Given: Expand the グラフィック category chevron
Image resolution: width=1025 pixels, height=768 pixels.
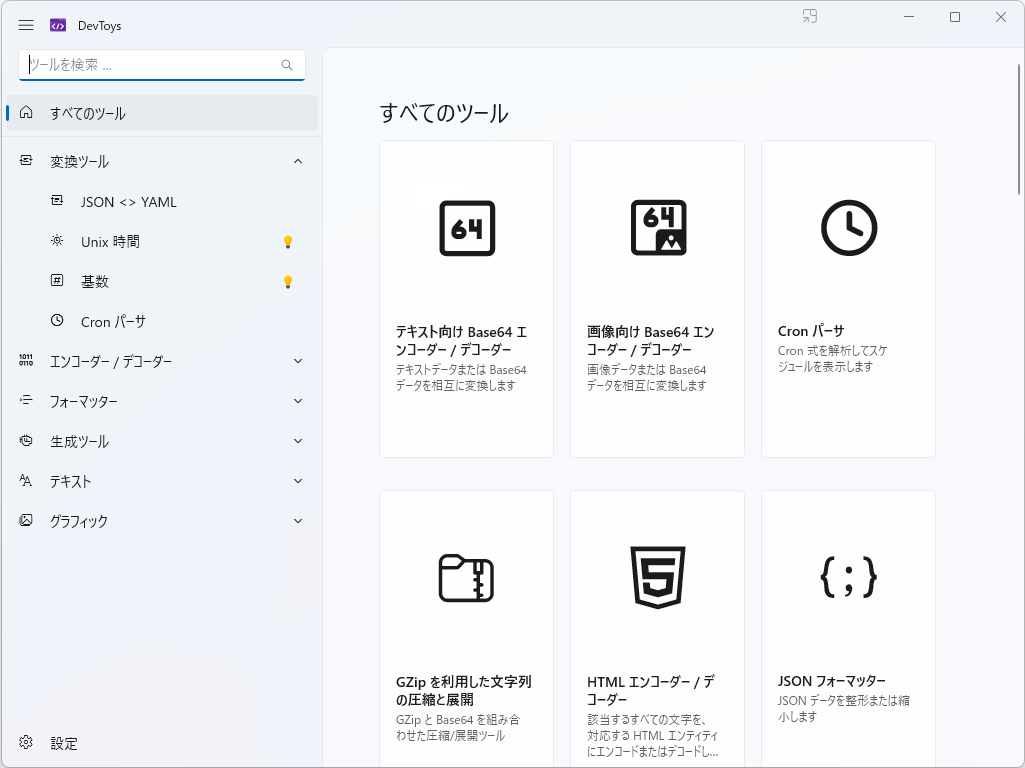Looking at the screenshot, I should tap(297, 521).
